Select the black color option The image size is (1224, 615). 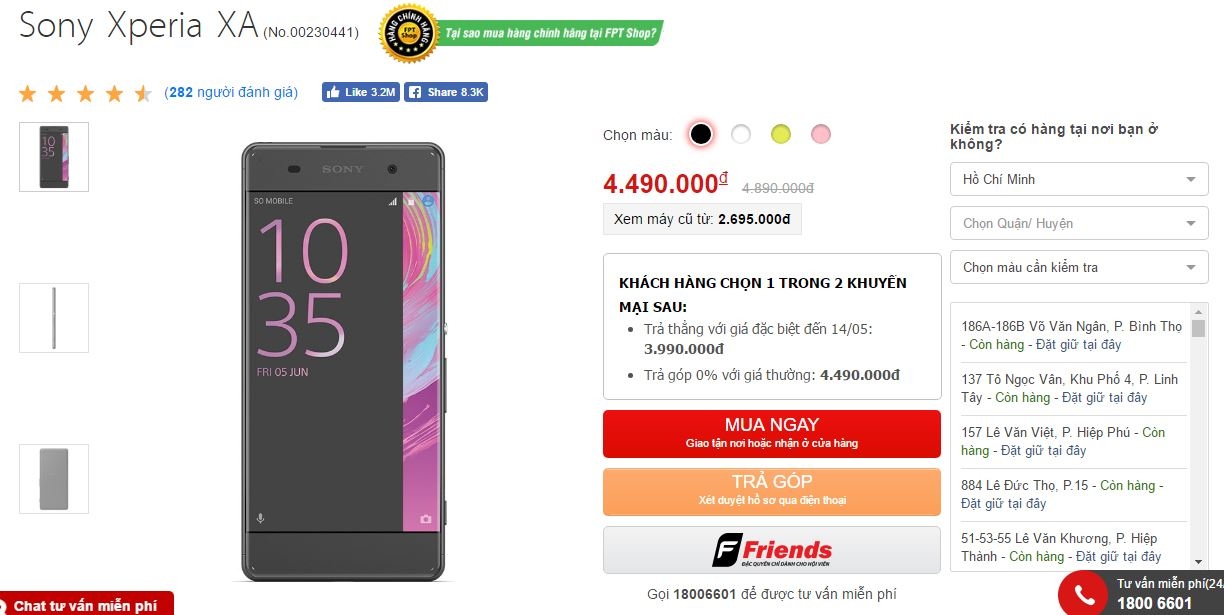[701, 134]
